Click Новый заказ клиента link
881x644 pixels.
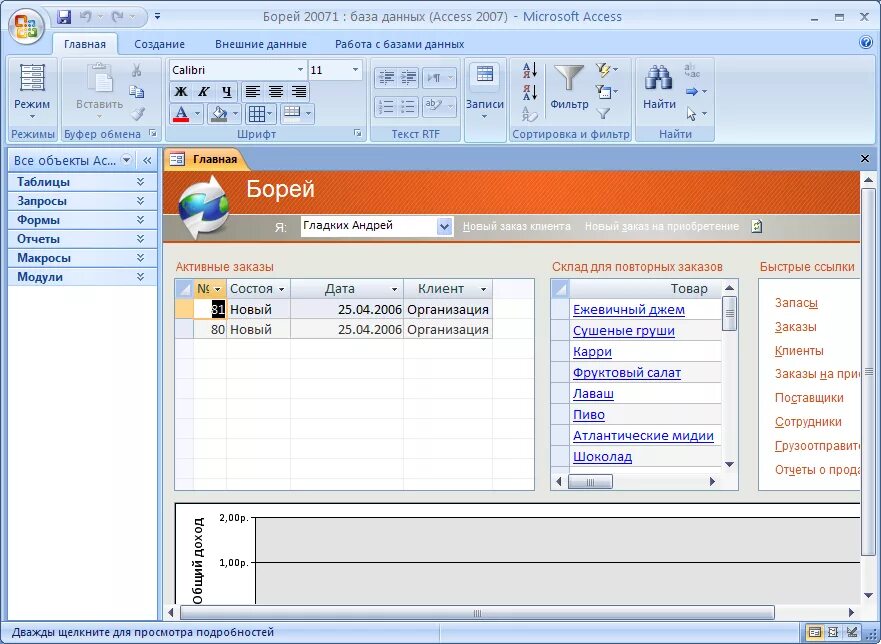[516, 226]
